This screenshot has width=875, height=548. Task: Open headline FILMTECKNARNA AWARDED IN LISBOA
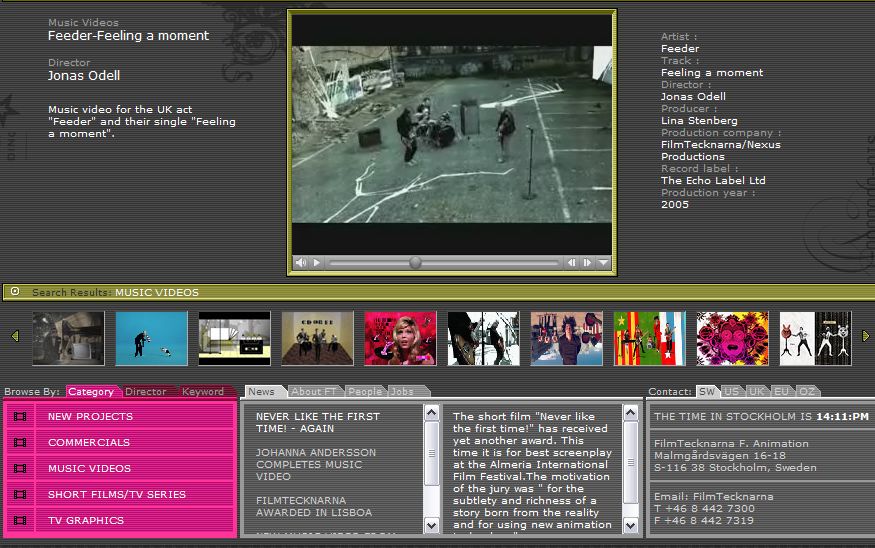coord(314,506)
